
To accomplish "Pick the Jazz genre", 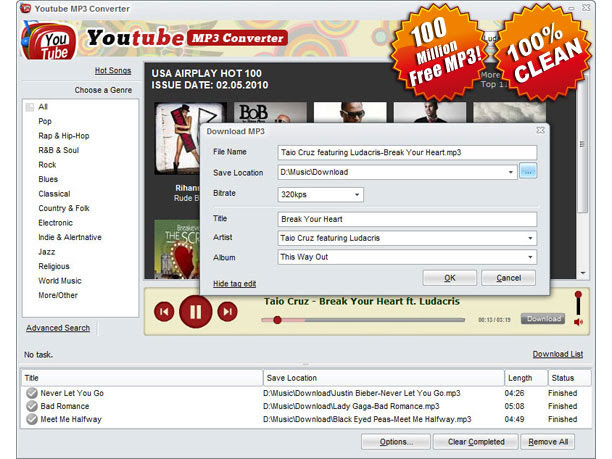I will [46, 252].
